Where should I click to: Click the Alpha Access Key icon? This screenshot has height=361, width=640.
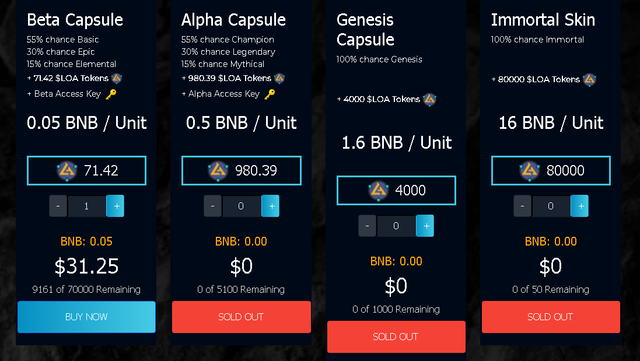(x=269, y=94)
